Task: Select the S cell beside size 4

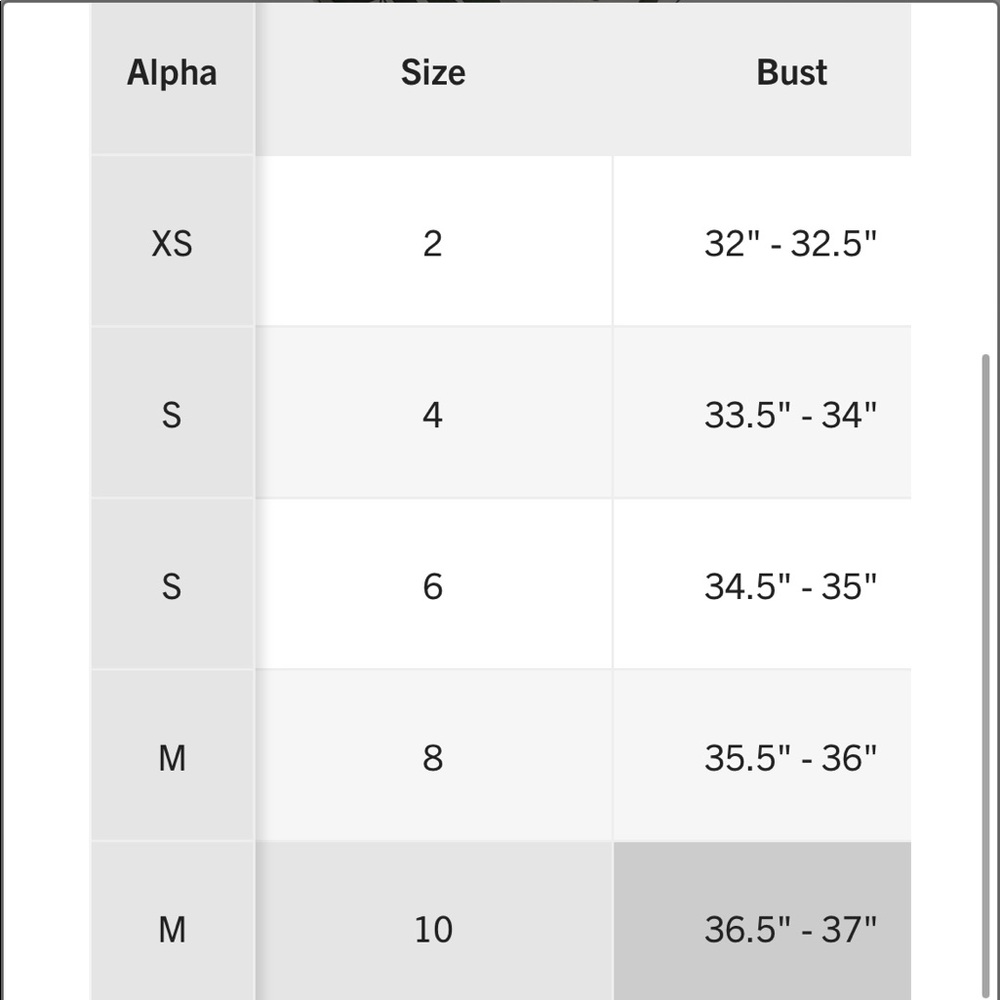Action: (172, 413)
